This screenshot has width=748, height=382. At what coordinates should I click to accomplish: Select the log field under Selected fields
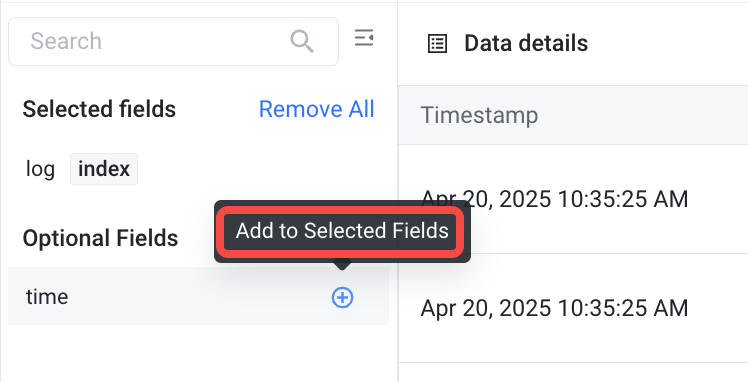coord(41,169)
